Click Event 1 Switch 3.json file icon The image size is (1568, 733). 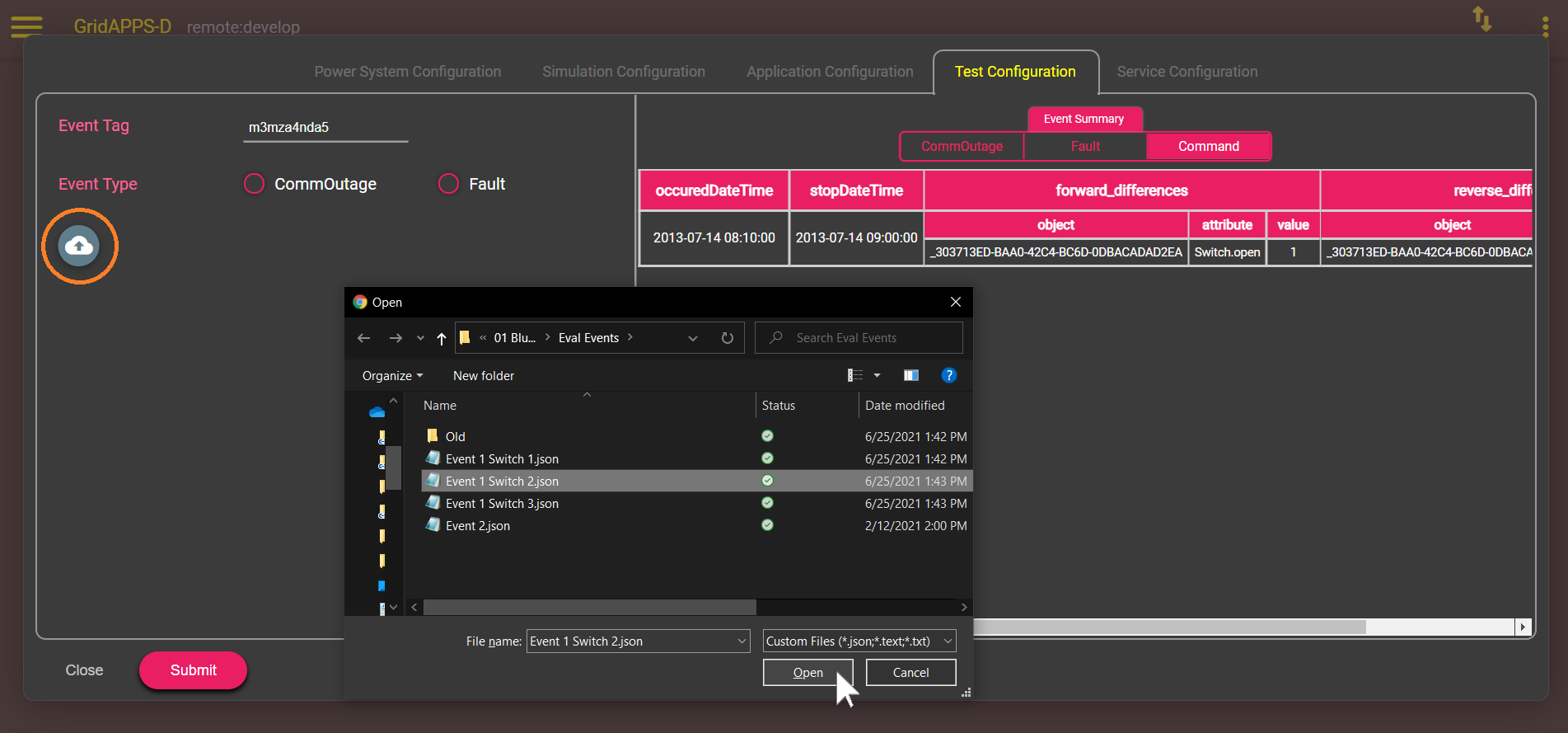[x=433, y=502]
